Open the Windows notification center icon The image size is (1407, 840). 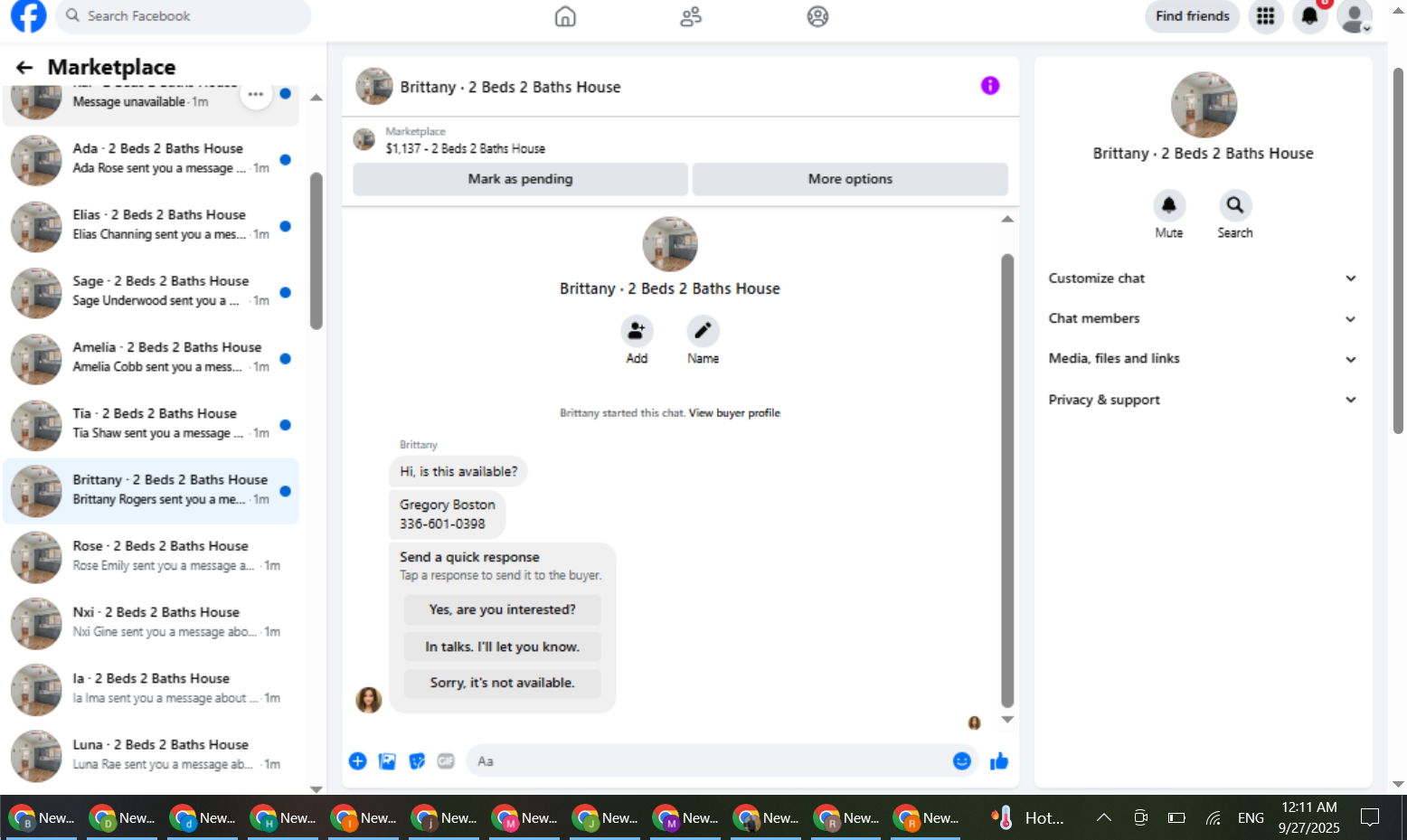[1370, 817]
